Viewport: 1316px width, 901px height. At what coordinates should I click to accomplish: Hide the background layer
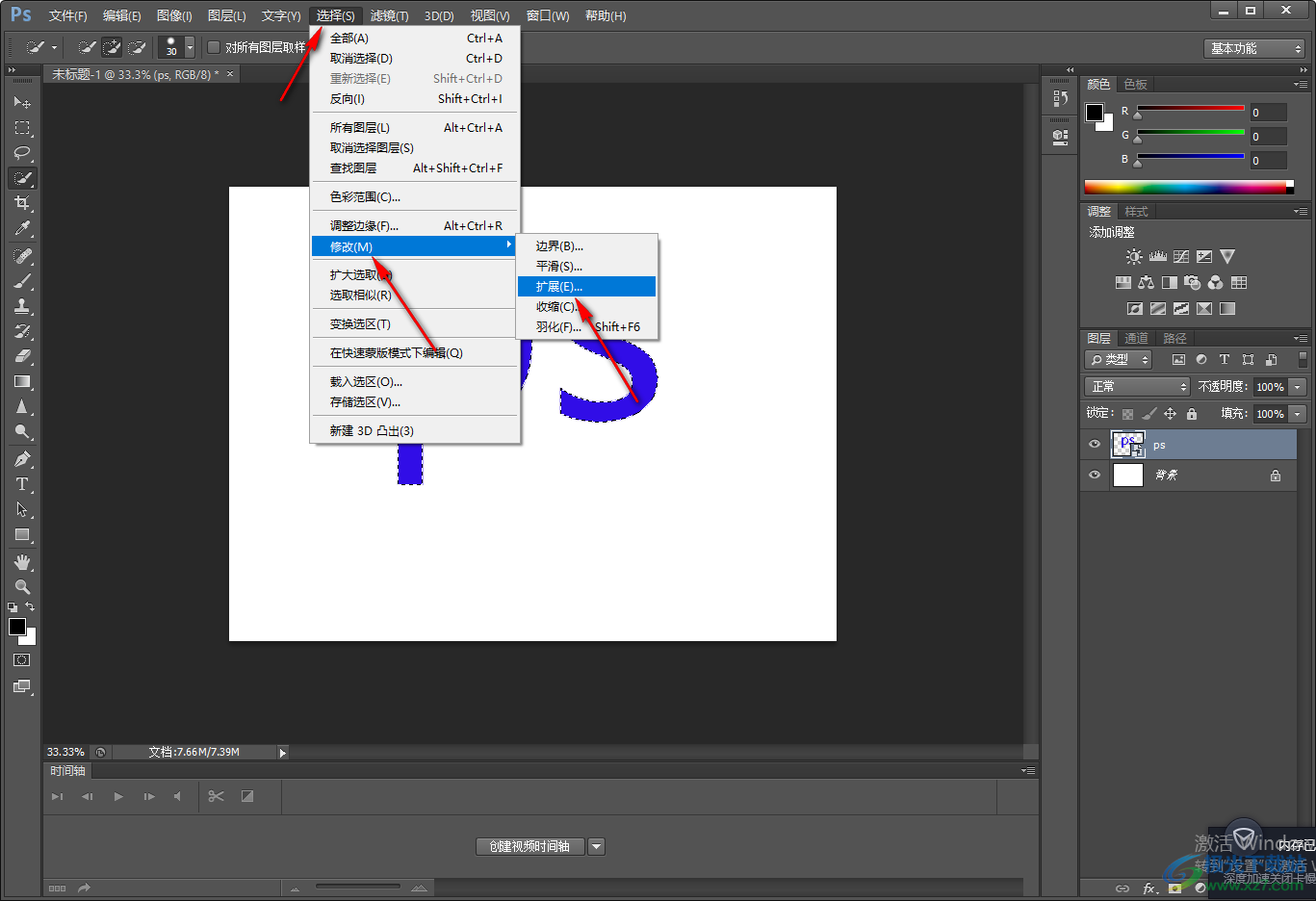tap(1094, 475)
